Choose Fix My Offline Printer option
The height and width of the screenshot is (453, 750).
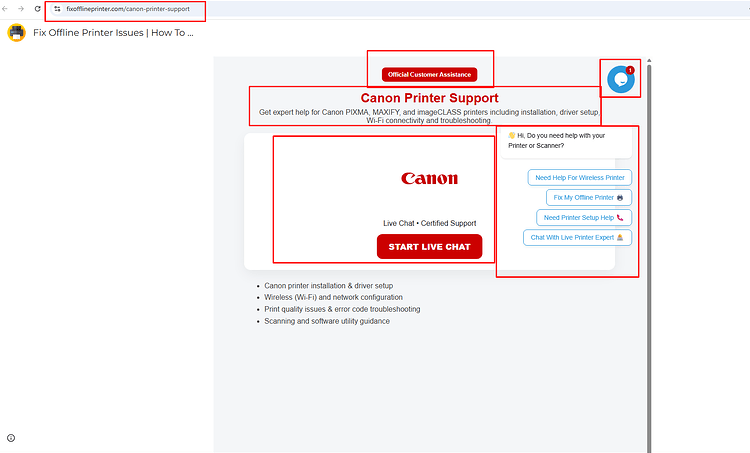pyautogui.click(x=589, y=198)
